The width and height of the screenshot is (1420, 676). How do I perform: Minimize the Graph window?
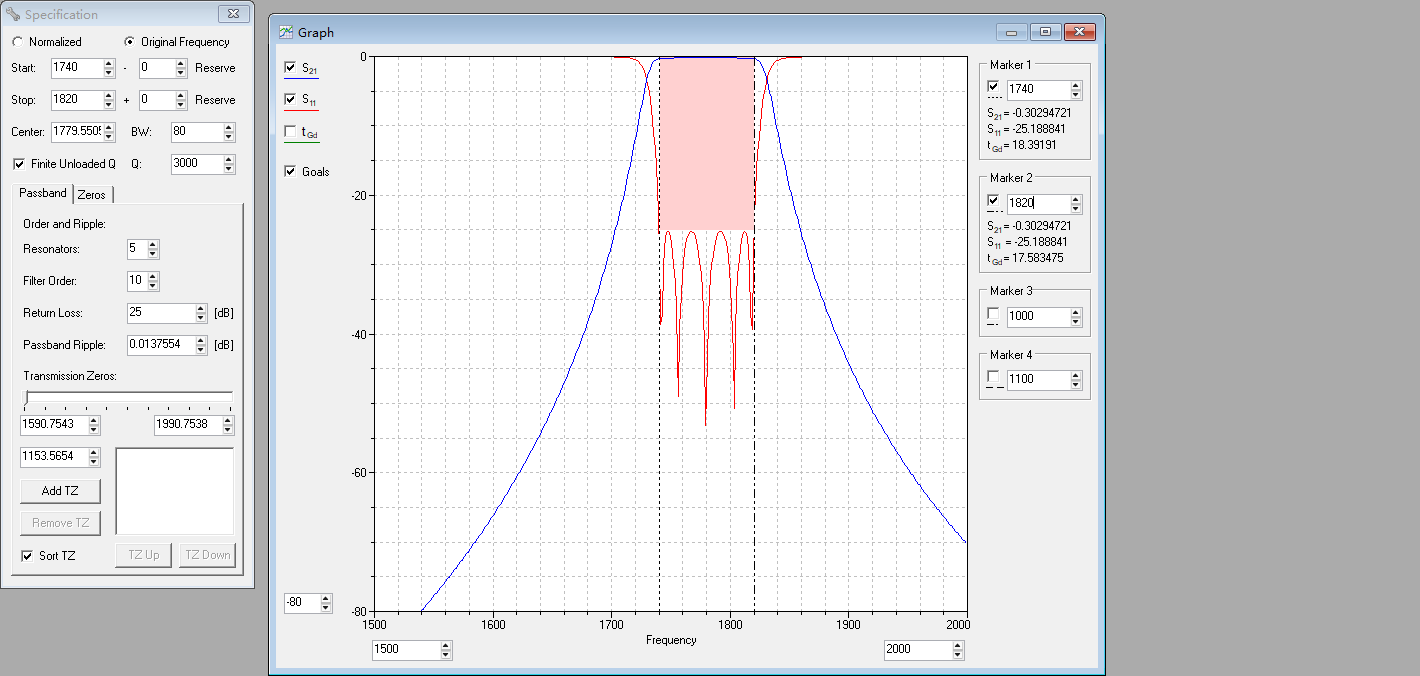(1013, 32)
